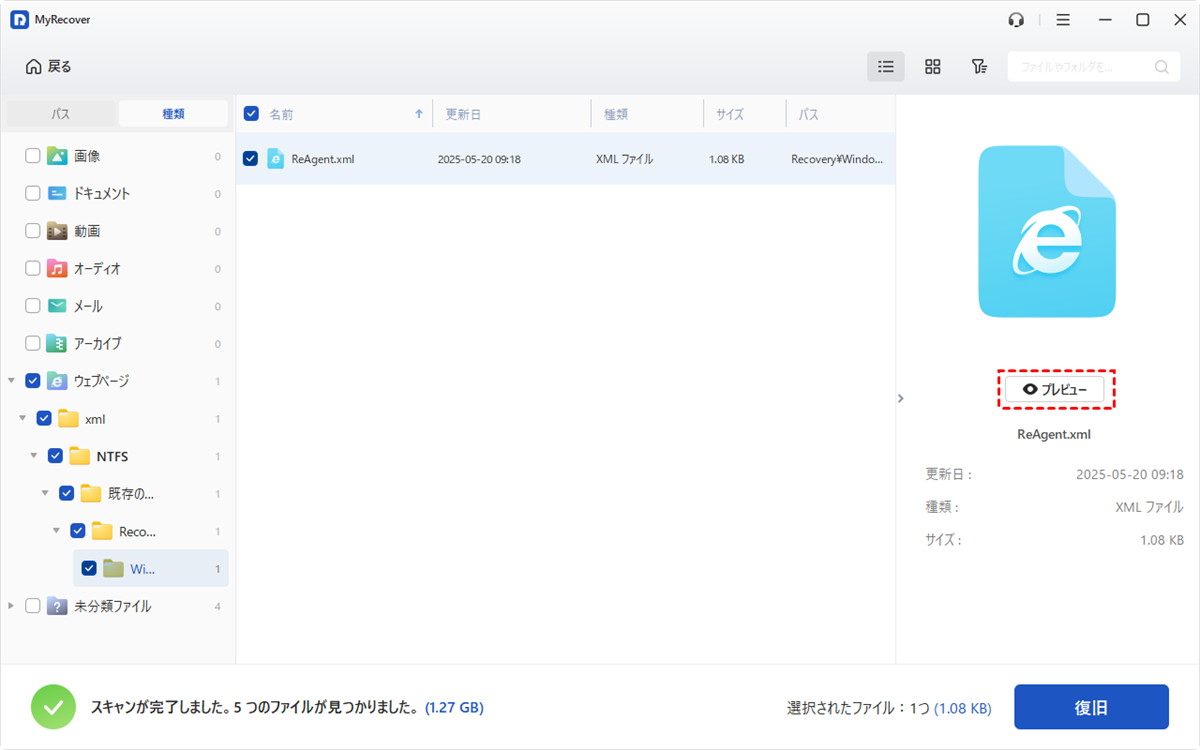Expand the 未分類ファイル tree node
Viewport: 1200px width, 750px height.
11,606
